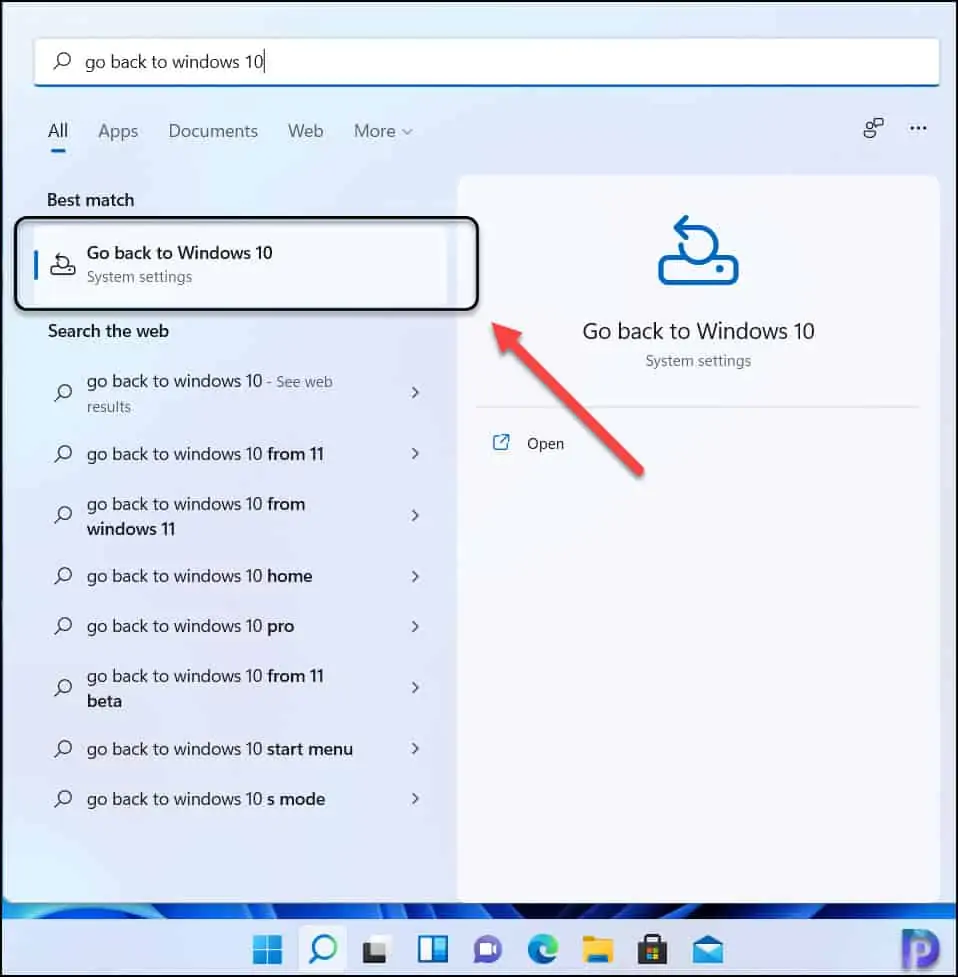The width and height of the screenshot is (958, 977).
Task: Expand arrow for 's mode' suggestion
Action: point(415,799)
